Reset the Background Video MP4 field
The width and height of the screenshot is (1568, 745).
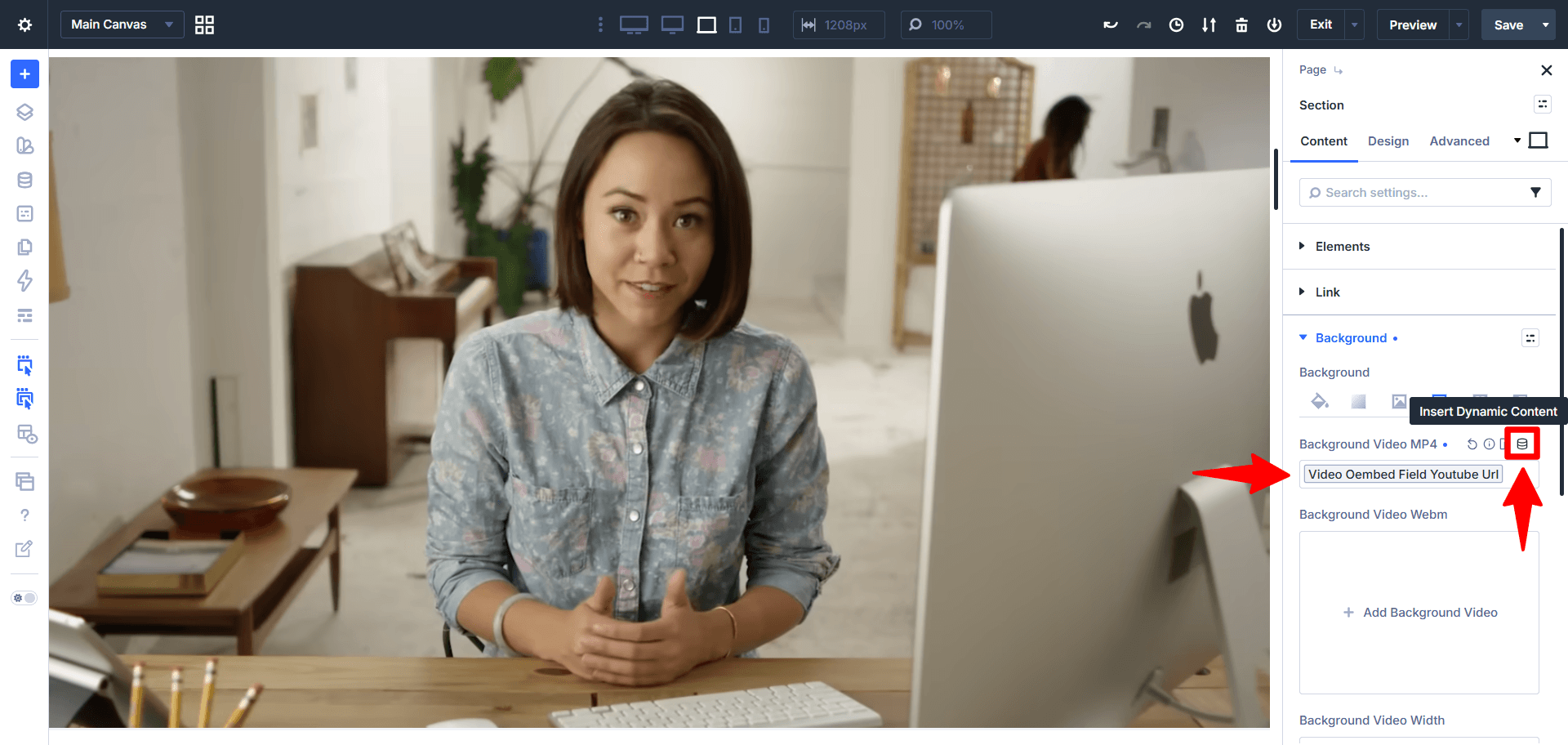tap(1472, 444)
